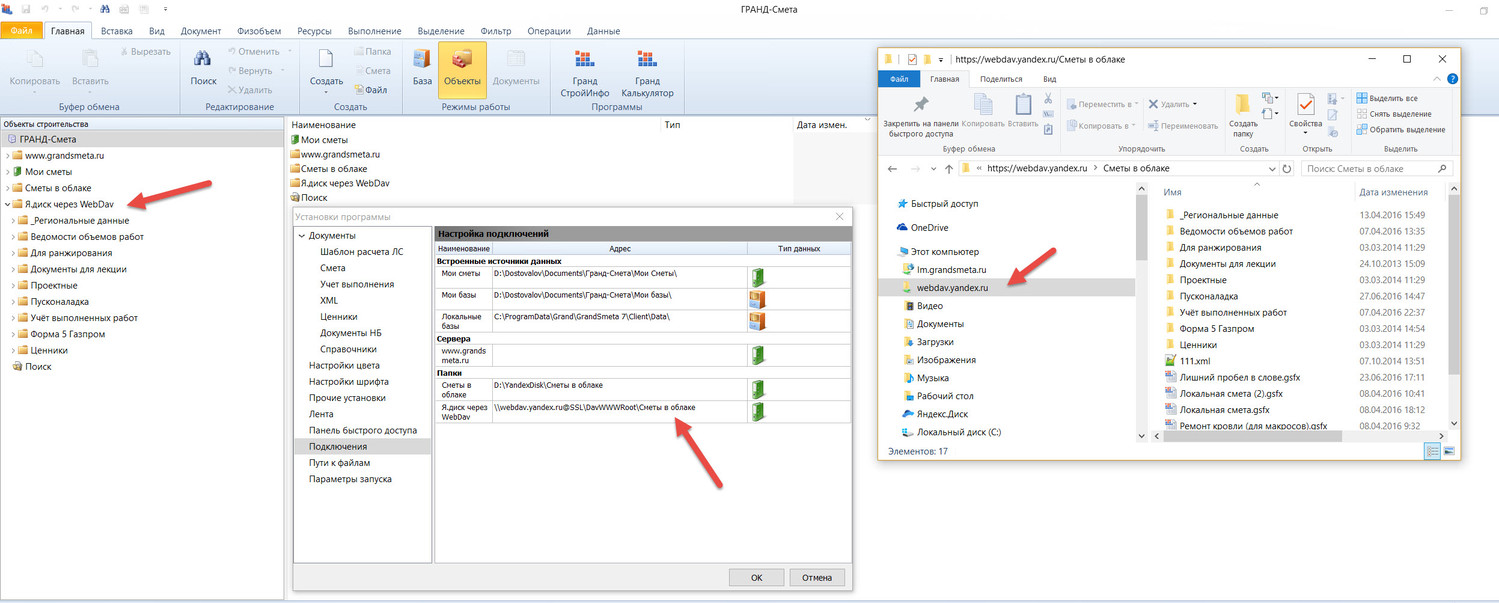Click Отмена in settings dialog
Screen dimensions: 1499x603
click(x=817, y=577)
